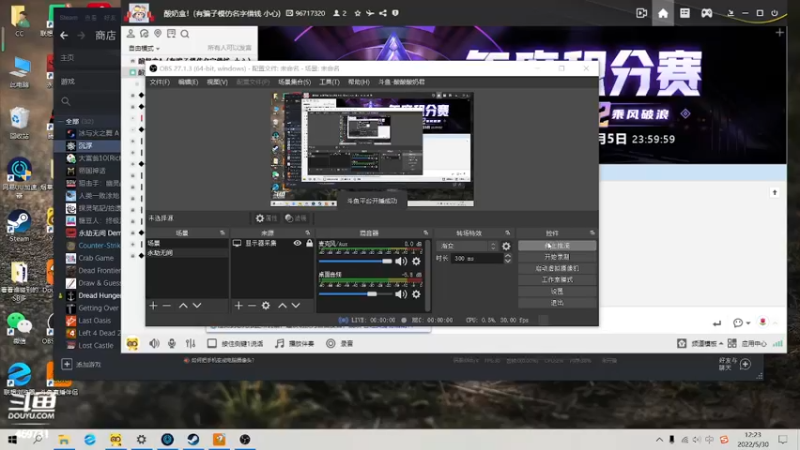This screenshot has height=450, width=800.
Task: Increase transition duration with up stepper
Action: tap(508, 256)
